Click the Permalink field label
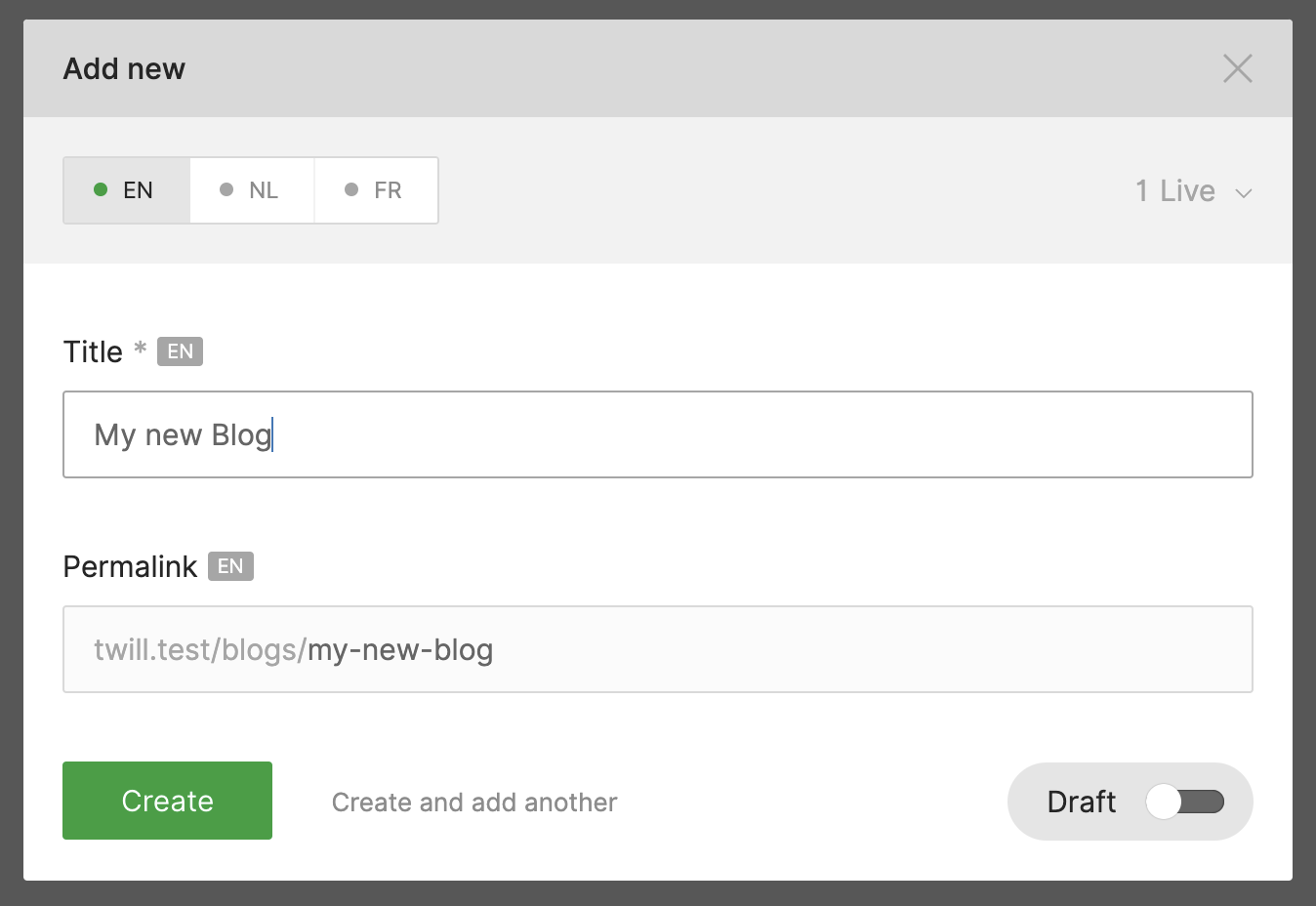This screenshot has width=1316, height=906. pyautogui.click(x=130, y=566)
